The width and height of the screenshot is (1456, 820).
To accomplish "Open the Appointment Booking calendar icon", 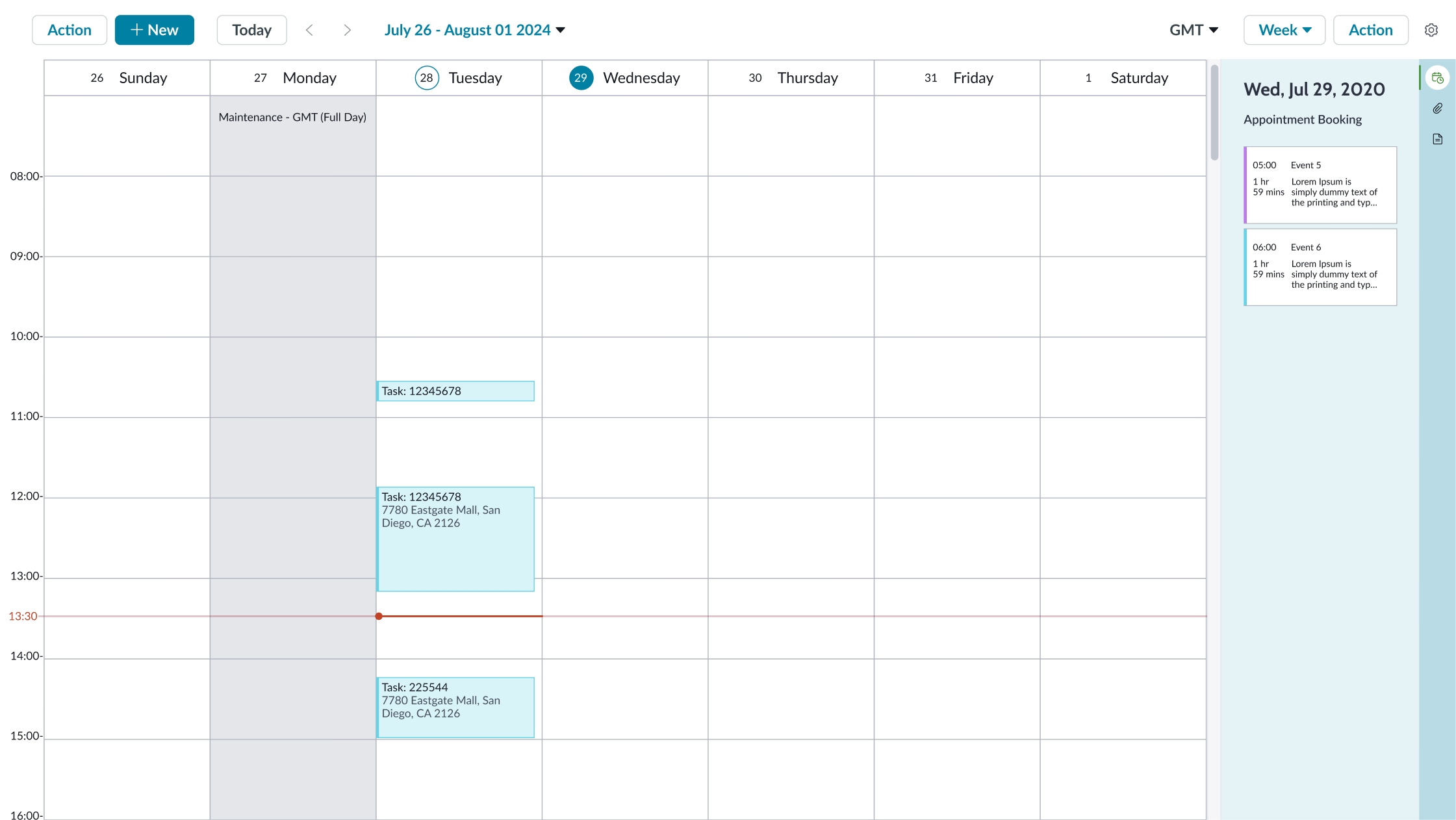I will (1438, 77).
